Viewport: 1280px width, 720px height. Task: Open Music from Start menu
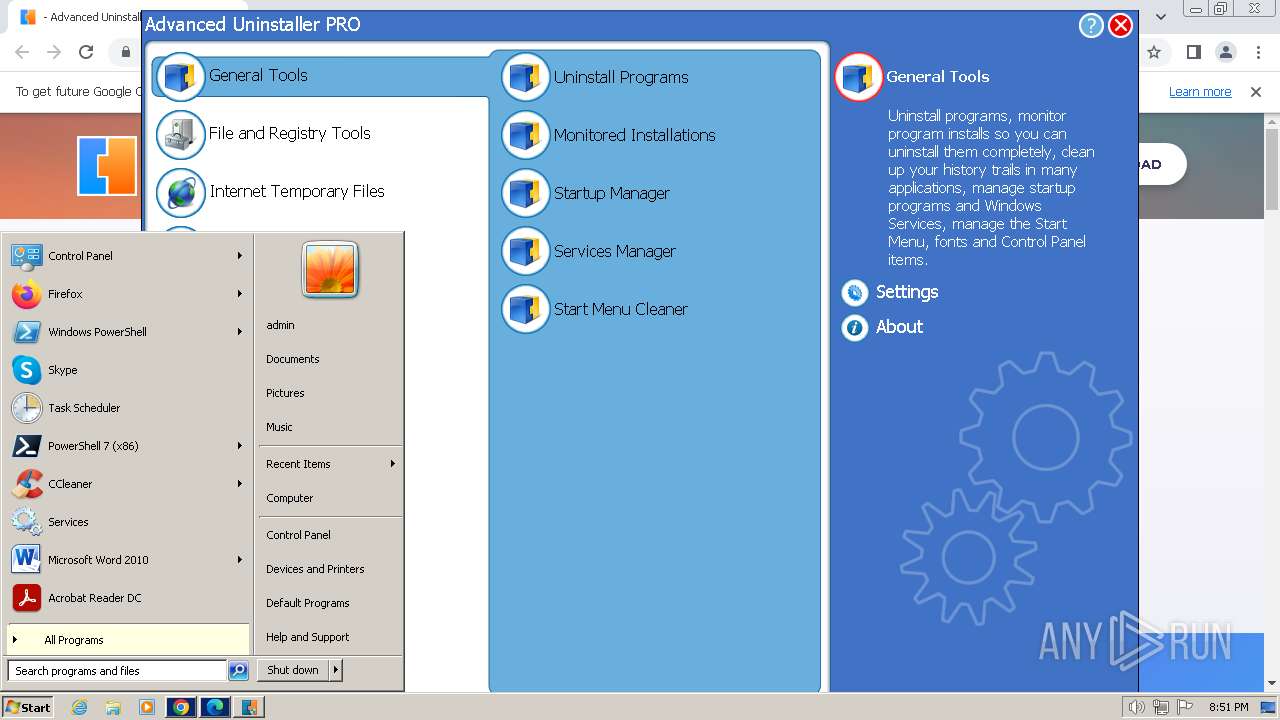tap(279, 427)
